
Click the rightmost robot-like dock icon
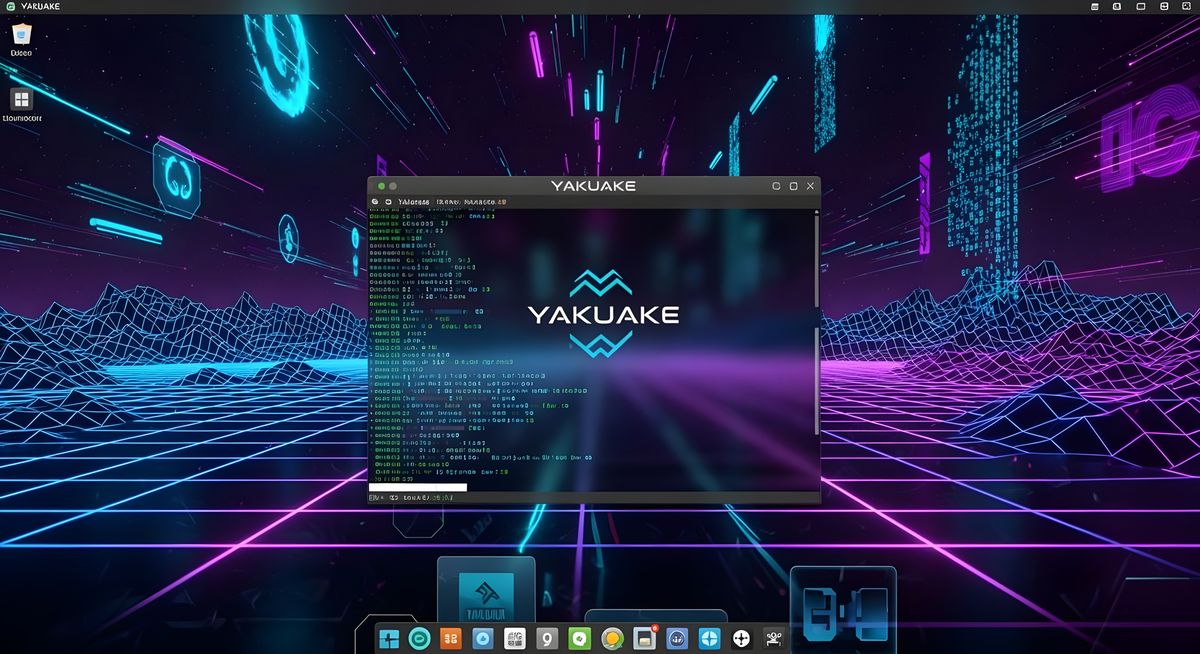[x=773, y=638]
